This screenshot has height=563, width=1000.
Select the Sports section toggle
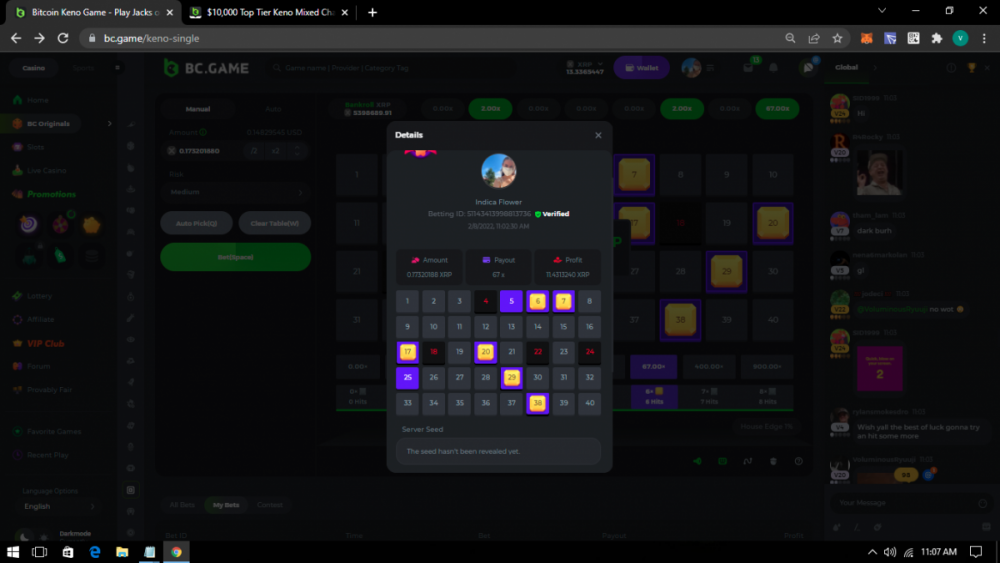[x=84, y=68]
